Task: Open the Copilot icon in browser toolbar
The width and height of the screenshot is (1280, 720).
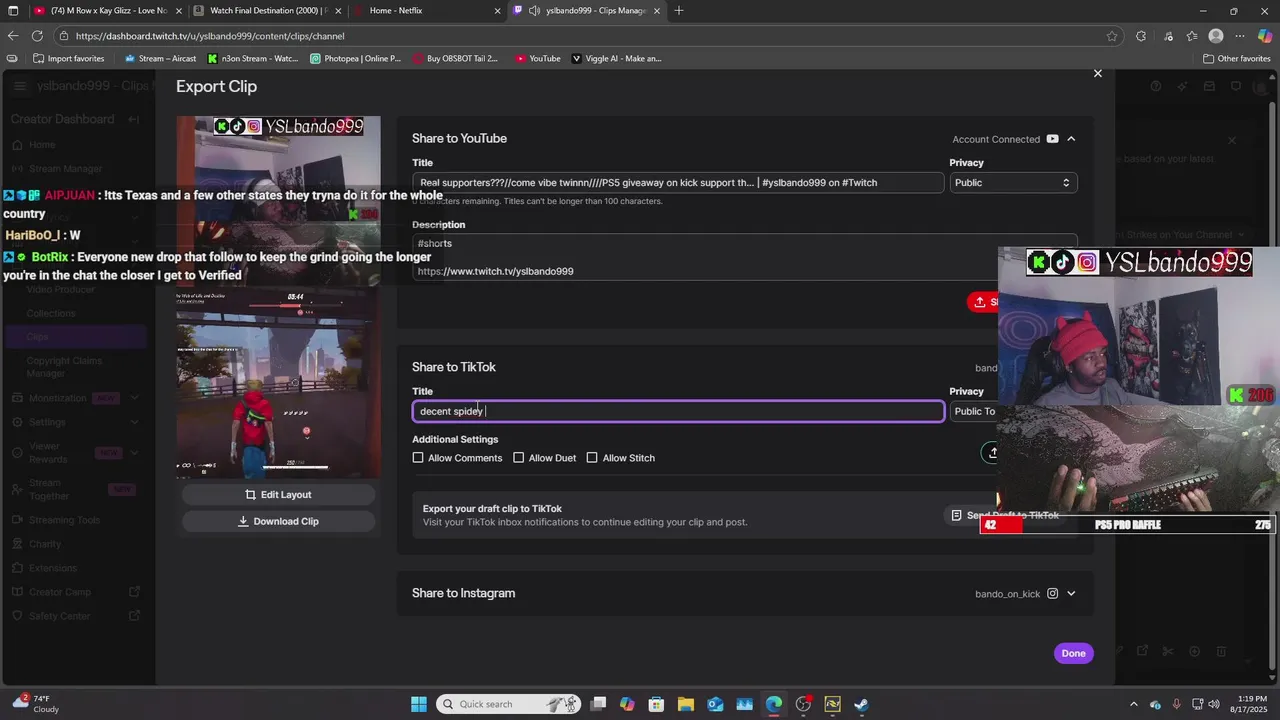Action: point(1265,36)
